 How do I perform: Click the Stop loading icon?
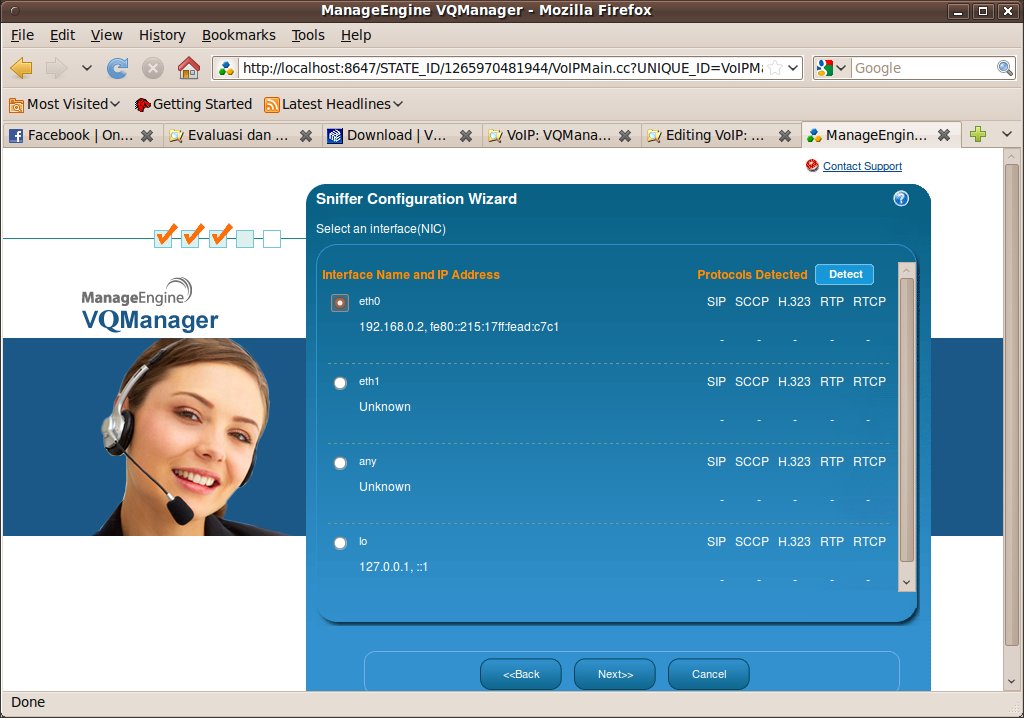(153, 67)
